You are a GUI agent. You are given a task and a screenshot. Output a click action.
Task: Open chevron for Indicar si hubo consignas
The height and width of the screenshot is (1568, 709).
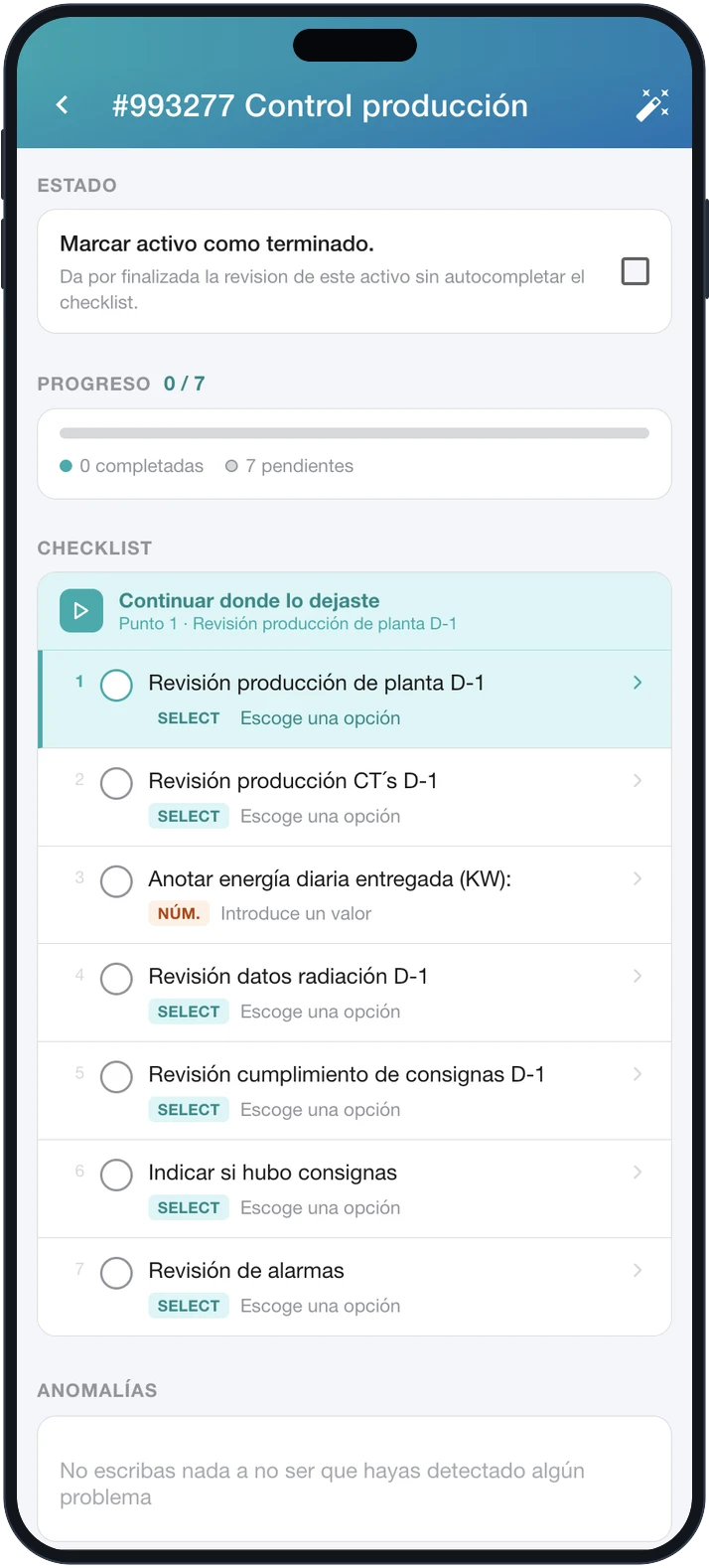[638, 1173]
